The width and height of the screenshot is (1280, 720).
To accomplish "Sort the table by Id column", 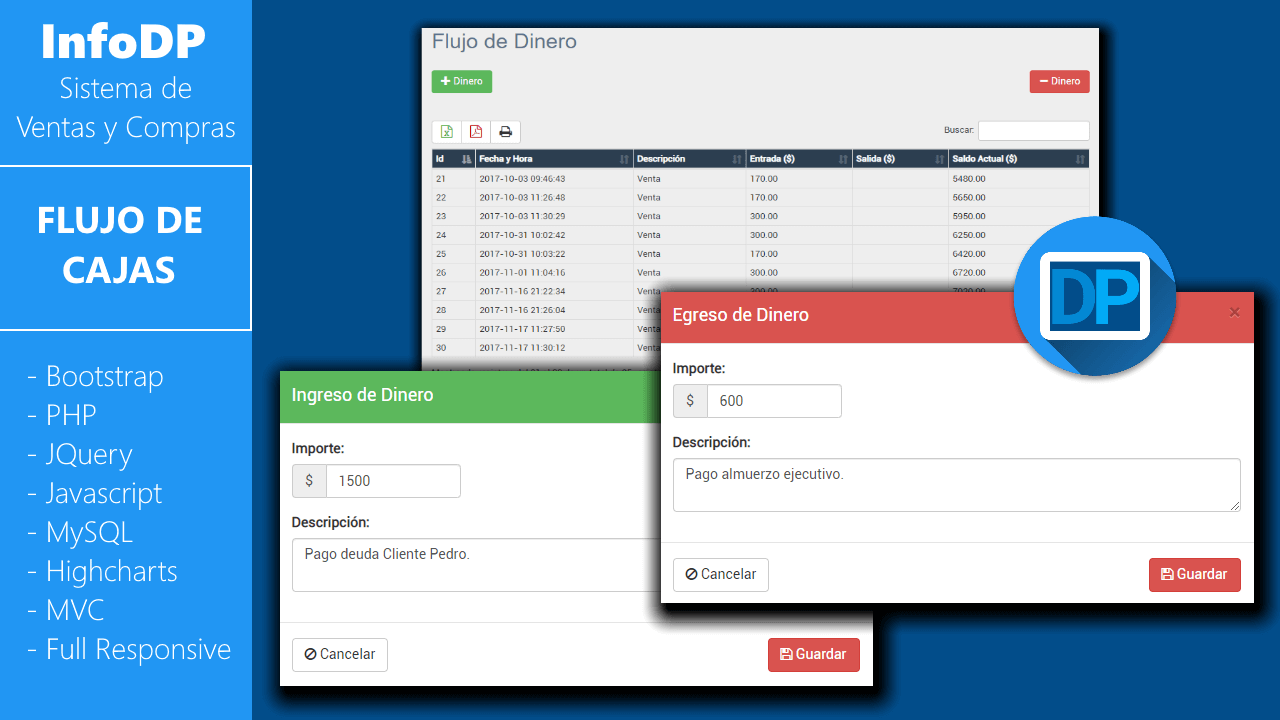I will [453, 159].
